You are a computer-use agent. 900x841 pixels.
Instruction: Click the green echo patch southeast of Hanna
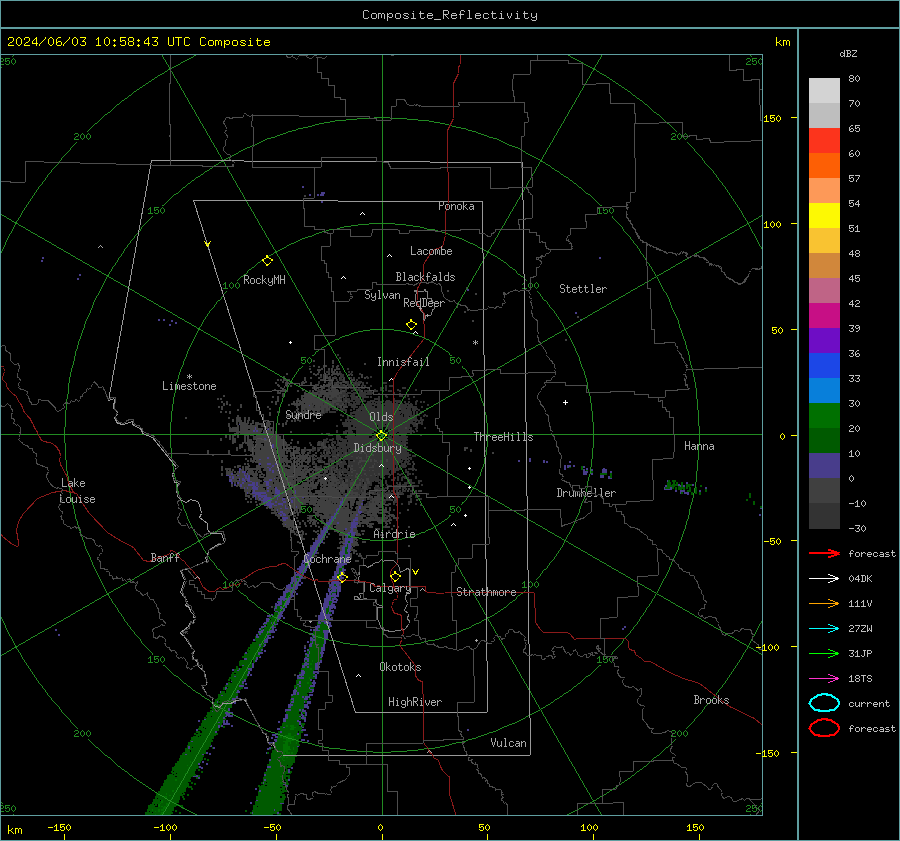tap(685, 487)
